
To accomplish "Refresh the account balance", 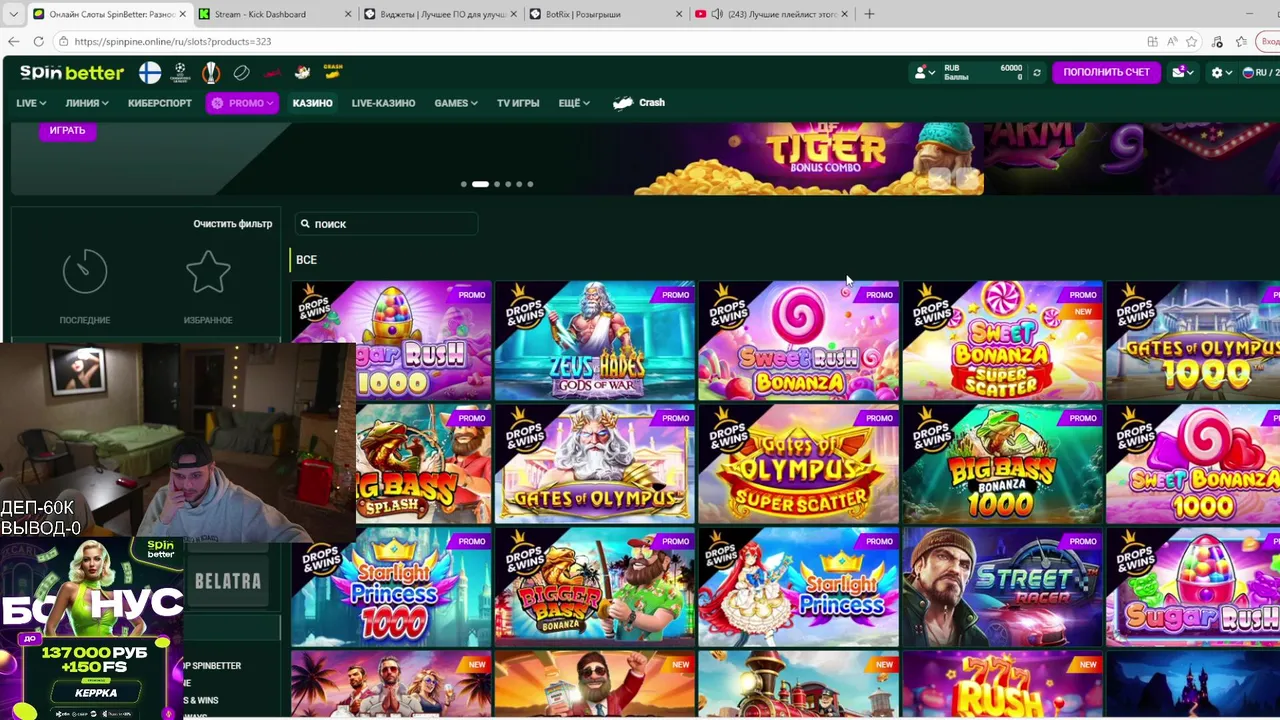I will (x=1037, y=72).
